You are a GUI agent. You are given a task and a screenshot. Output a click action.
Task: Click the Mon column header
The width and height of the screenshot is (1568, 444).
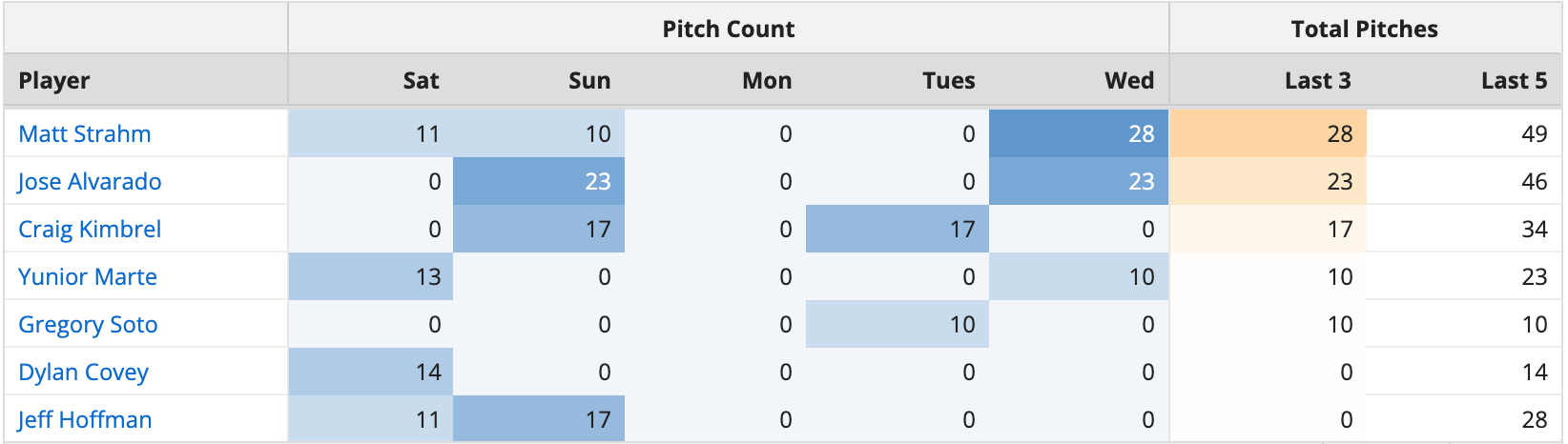pos(767,80)
